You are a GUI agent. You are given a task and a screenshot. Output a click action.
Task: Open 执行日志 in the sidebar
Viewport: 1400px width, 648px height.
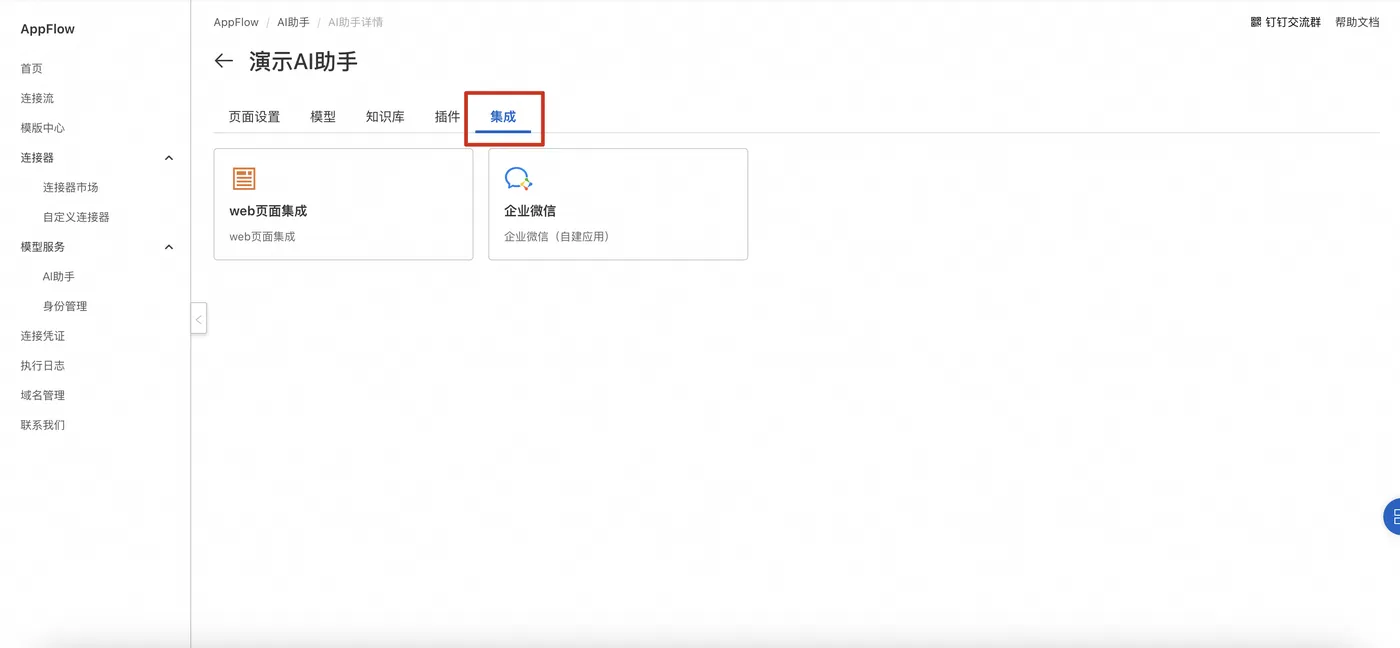coord(43,365)
